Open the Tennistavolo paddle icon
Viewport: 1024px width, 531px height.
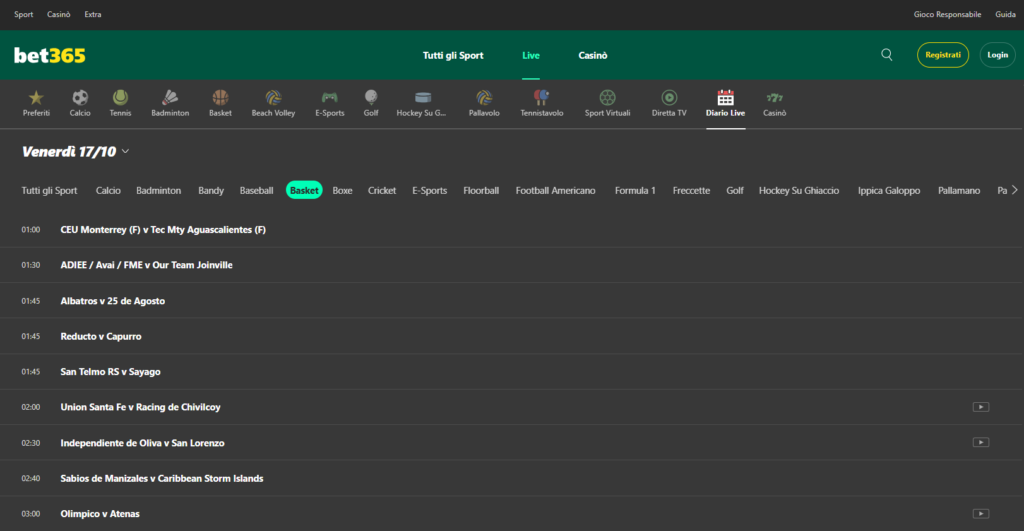[541, 98]
